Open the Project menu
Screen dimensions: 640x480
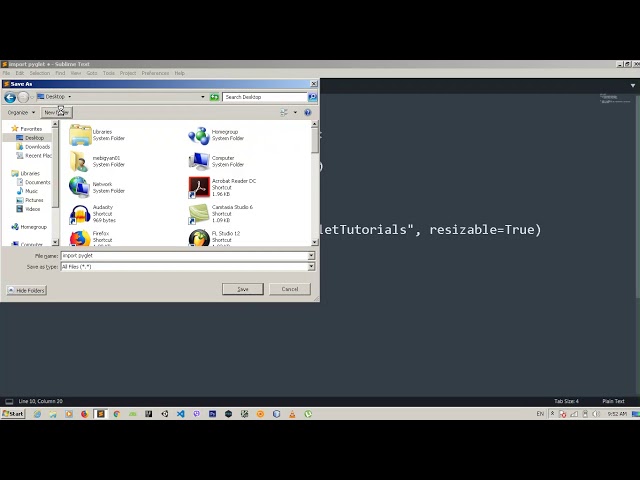pyautogui.click(x=128, y=73)
